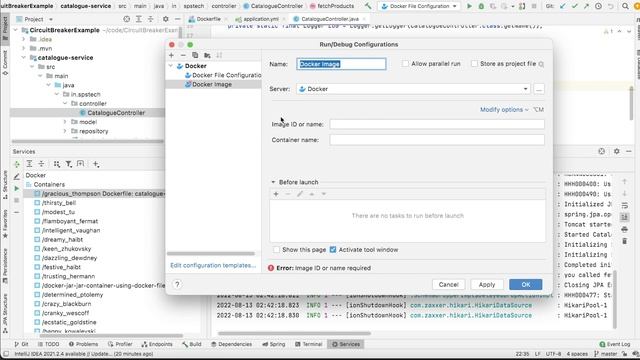Click console output horizontal scrollbar
640x360 pixels.
(294, 333)
